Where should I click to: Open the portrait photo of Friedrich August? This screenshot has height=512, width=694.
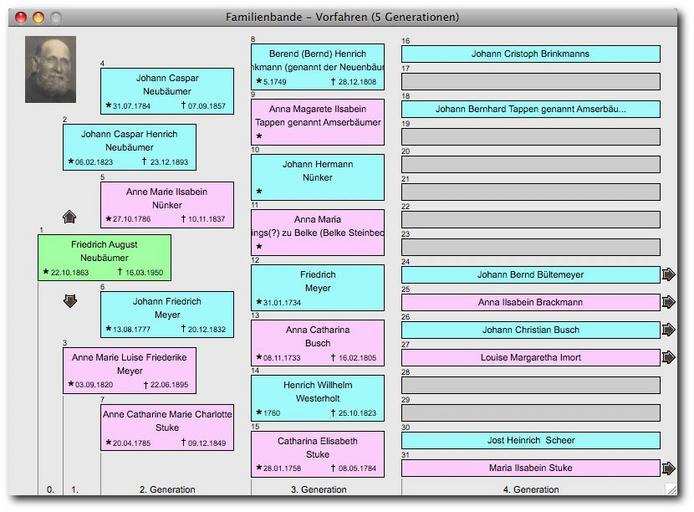pos(50,69)
